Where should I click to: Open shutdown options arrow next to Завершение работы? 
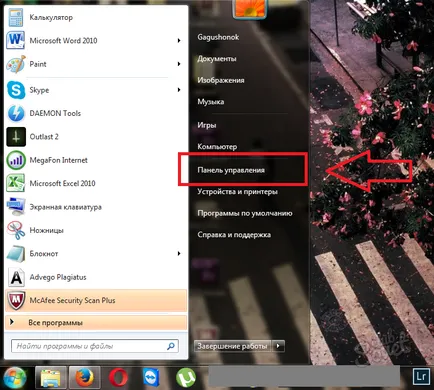pyautogui.click(x=278, y=346)
